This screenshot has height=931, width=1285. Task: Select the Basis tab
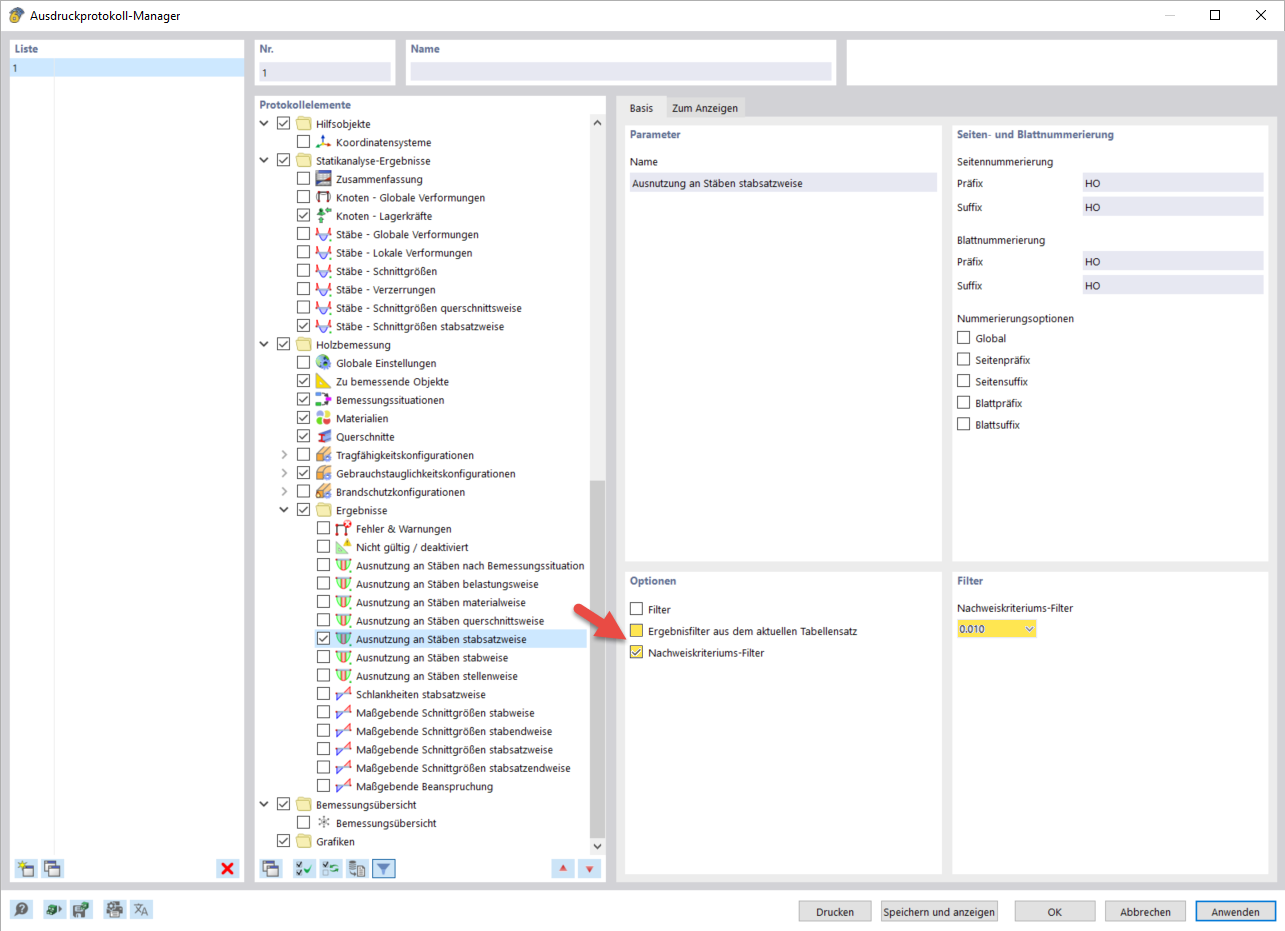coord(643,106)
